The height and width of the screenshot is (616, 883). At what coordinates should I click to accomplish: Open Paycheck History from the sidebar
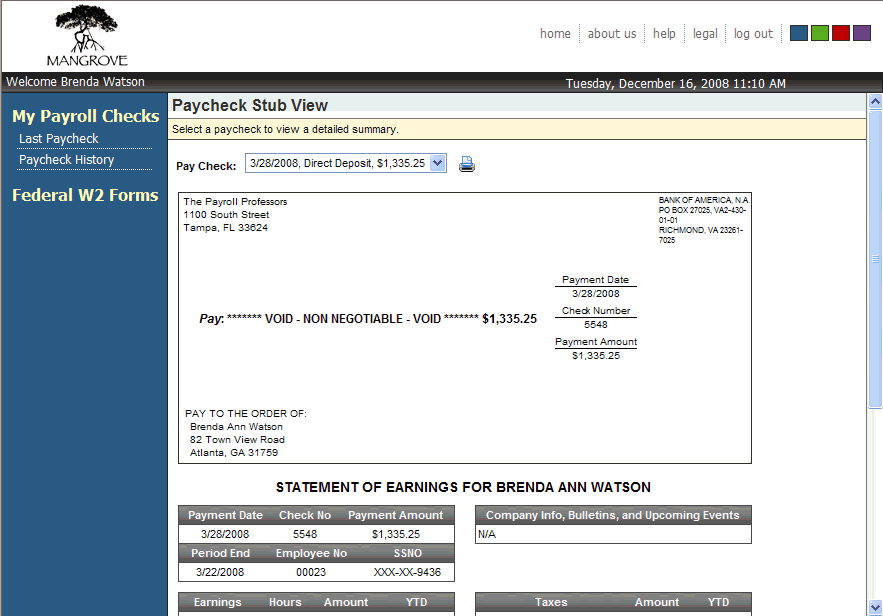[x=68, y=159]
